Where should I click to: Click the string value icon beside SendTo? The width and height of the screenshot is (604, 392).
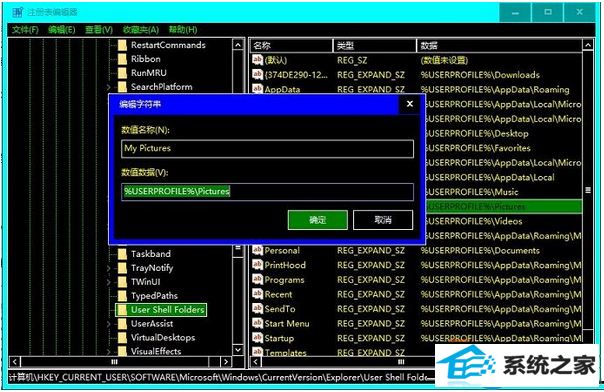[x=257, y=309]
